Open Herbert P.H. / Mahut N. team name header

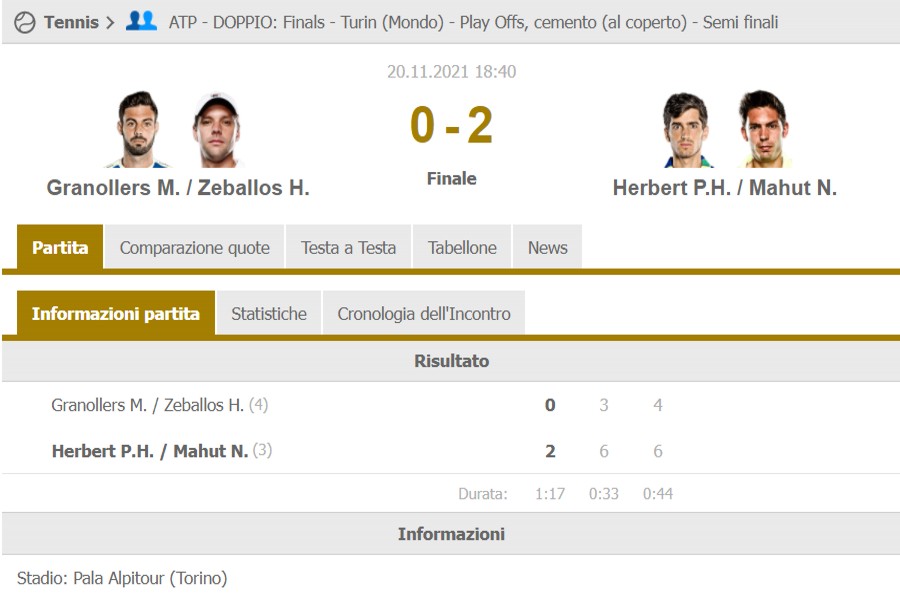point(725,187)
